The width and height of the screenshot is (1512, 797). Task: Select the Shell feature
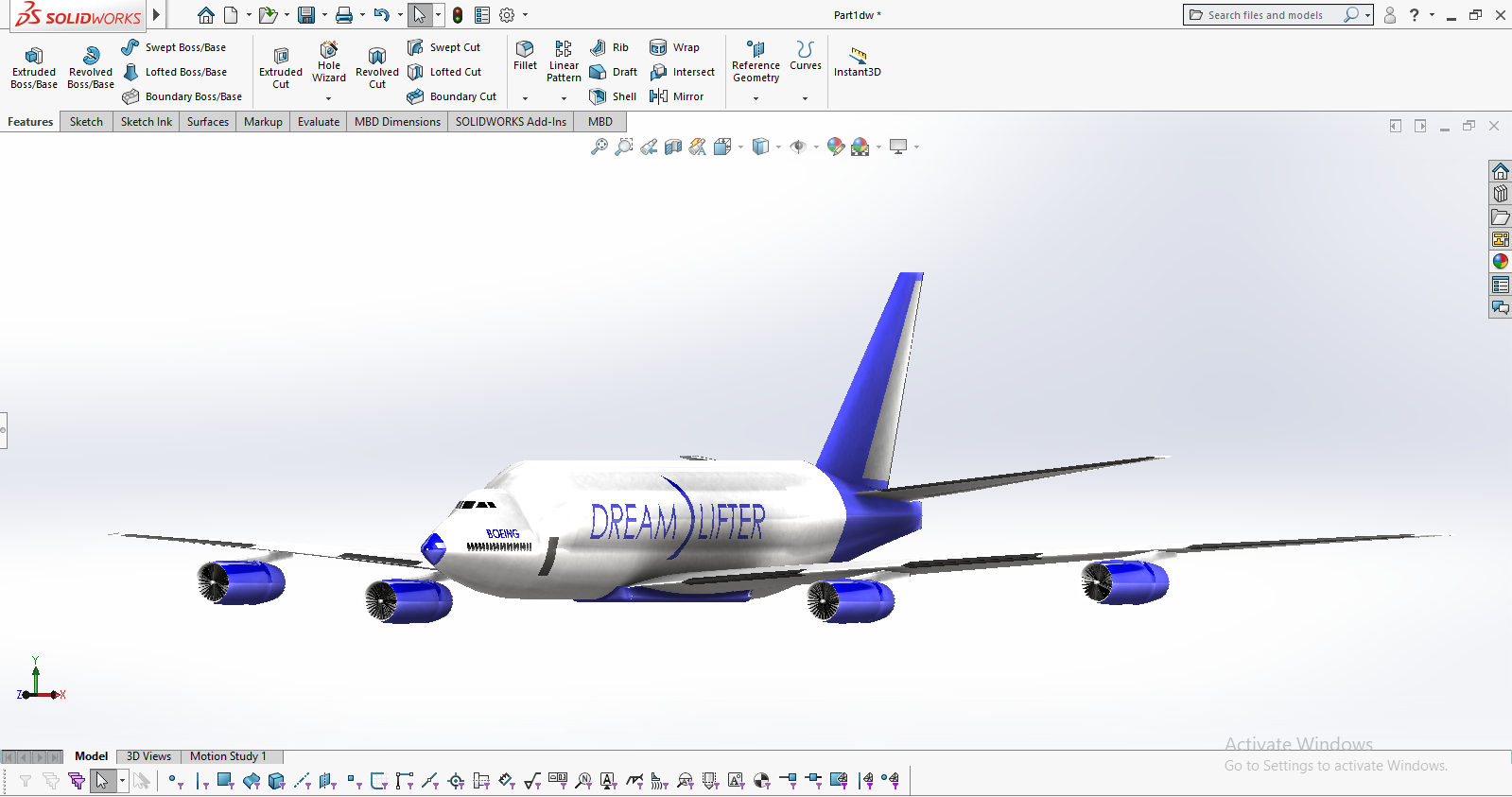(613, 96)
